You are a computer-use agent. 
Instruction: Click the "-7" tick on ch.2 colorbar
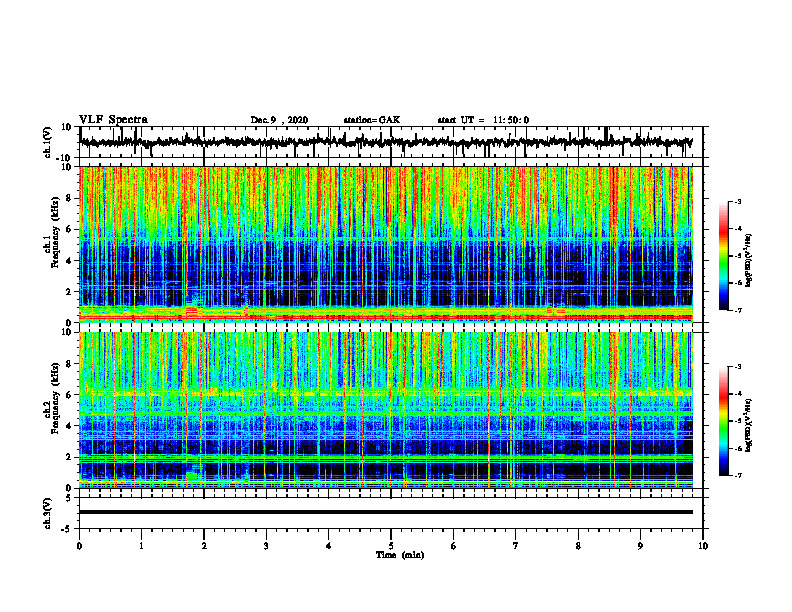pos(738,475)
